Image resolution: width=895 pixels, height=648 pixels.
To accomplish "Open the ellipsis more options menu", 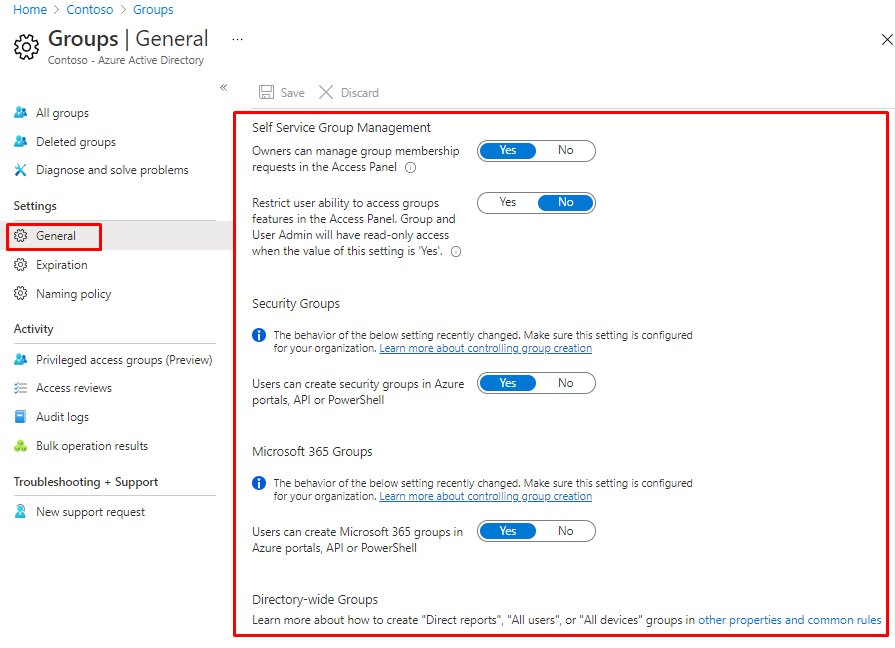I will point(237,39).
